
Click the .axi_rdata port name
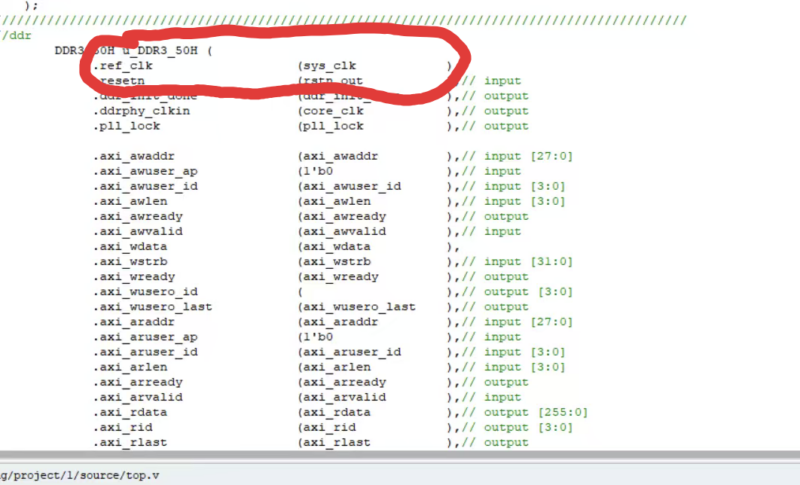tap(130, 412)
